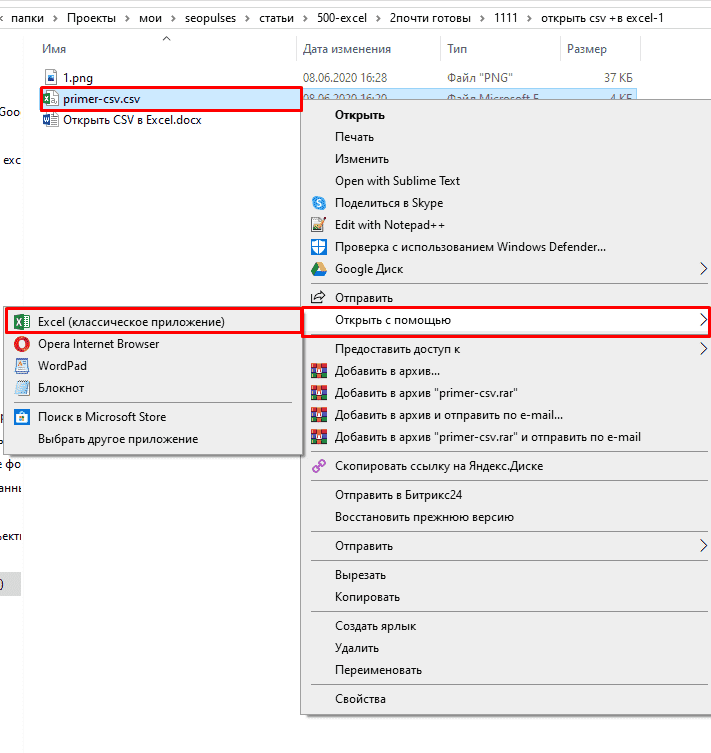Screen dimensions: 711x753
Task: Choose Изменить in the context menu
Action: [362, 159]
